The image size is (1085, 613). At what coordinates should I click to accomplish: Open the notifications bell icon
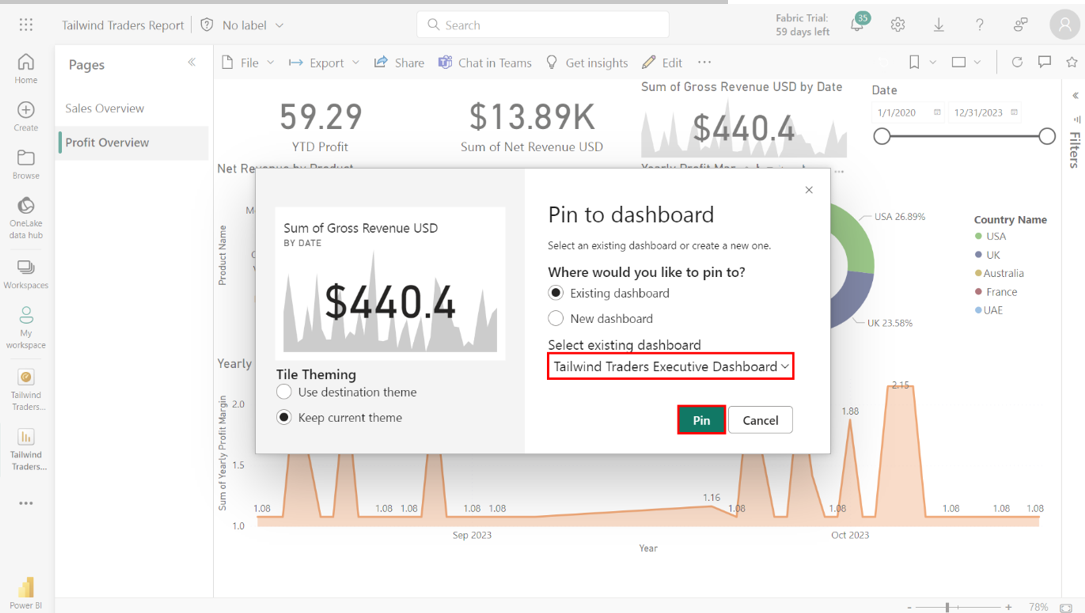857,25
